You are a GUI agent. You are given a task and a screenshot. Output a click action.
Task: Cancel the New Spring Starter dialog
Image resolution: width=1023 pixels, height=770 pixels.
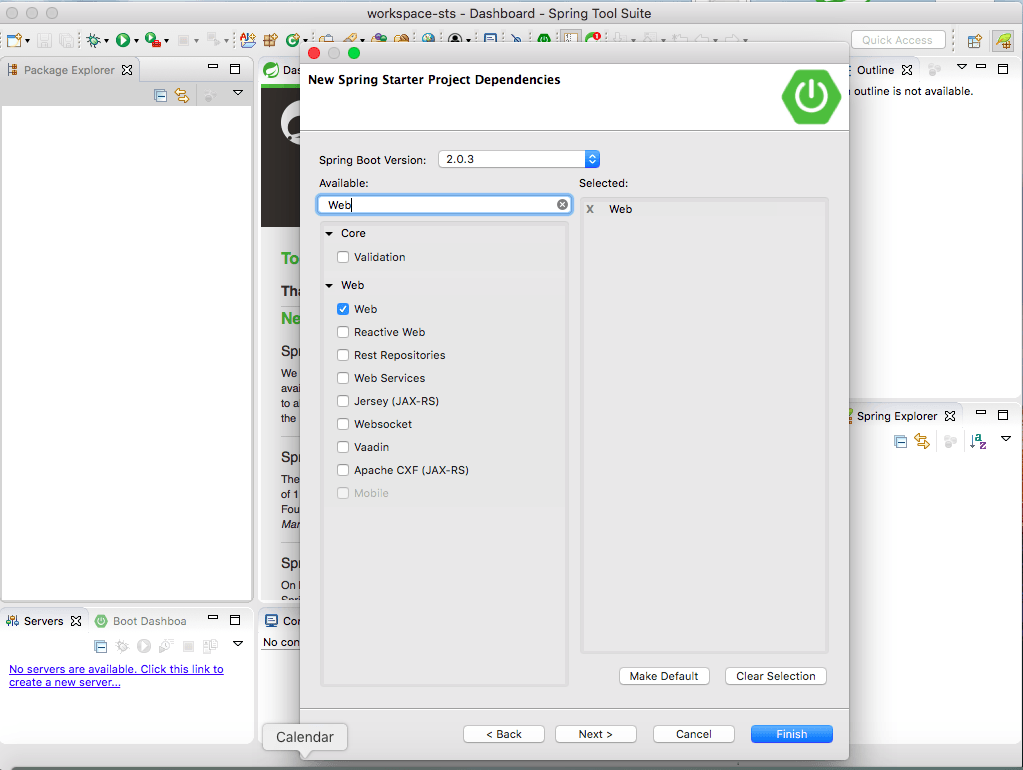tap(694, 734)
